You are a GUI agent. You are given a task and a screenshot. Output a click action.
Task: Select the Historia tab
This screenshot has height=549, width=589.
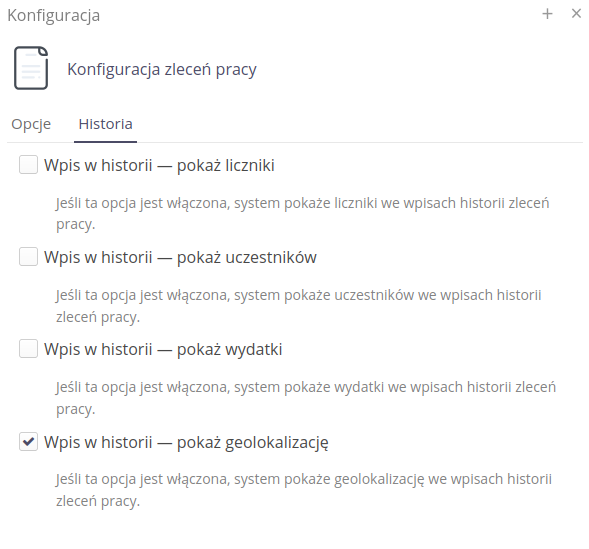(x=106, y=124)
